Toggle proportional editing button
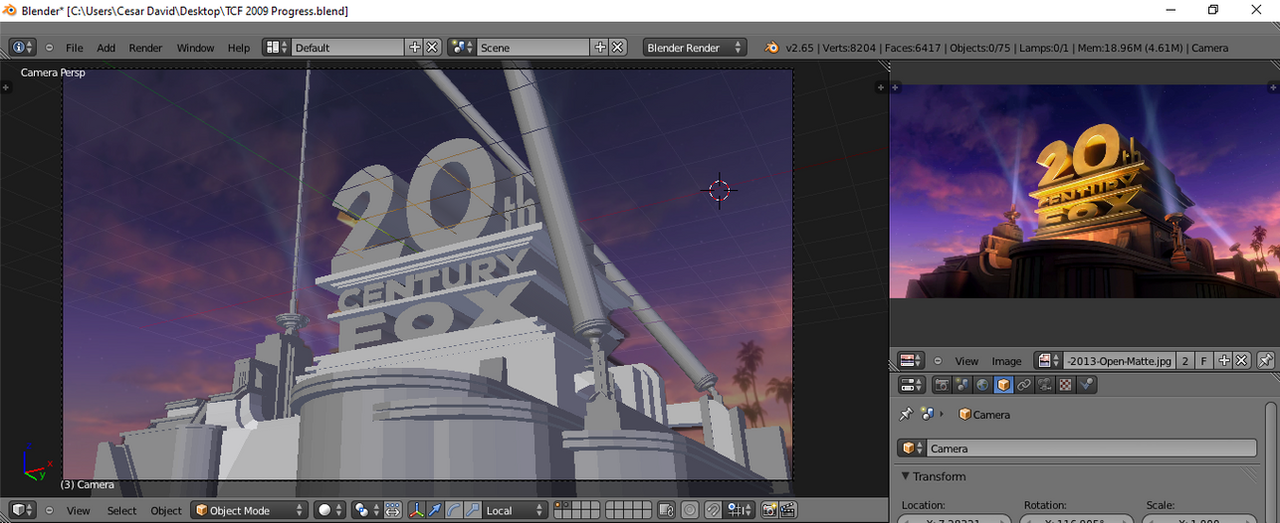 (x=690, y=510)
